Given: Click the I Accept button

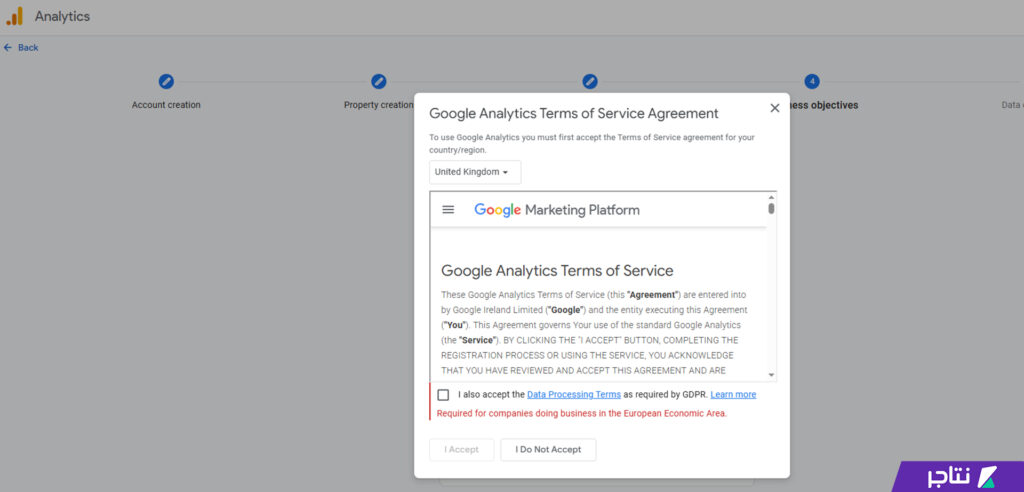Looking at the screenshot, I should coord(461,450).
